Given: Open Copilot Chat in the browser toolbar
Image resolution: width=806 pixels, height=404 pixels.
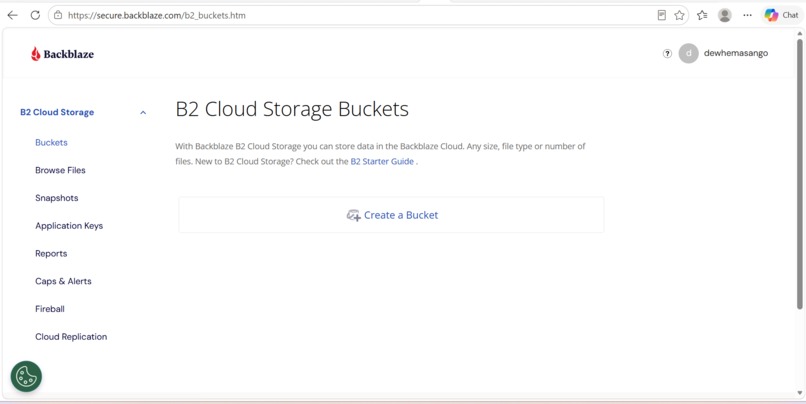Looking at the screenshot, I should click(x=781, y=15).
